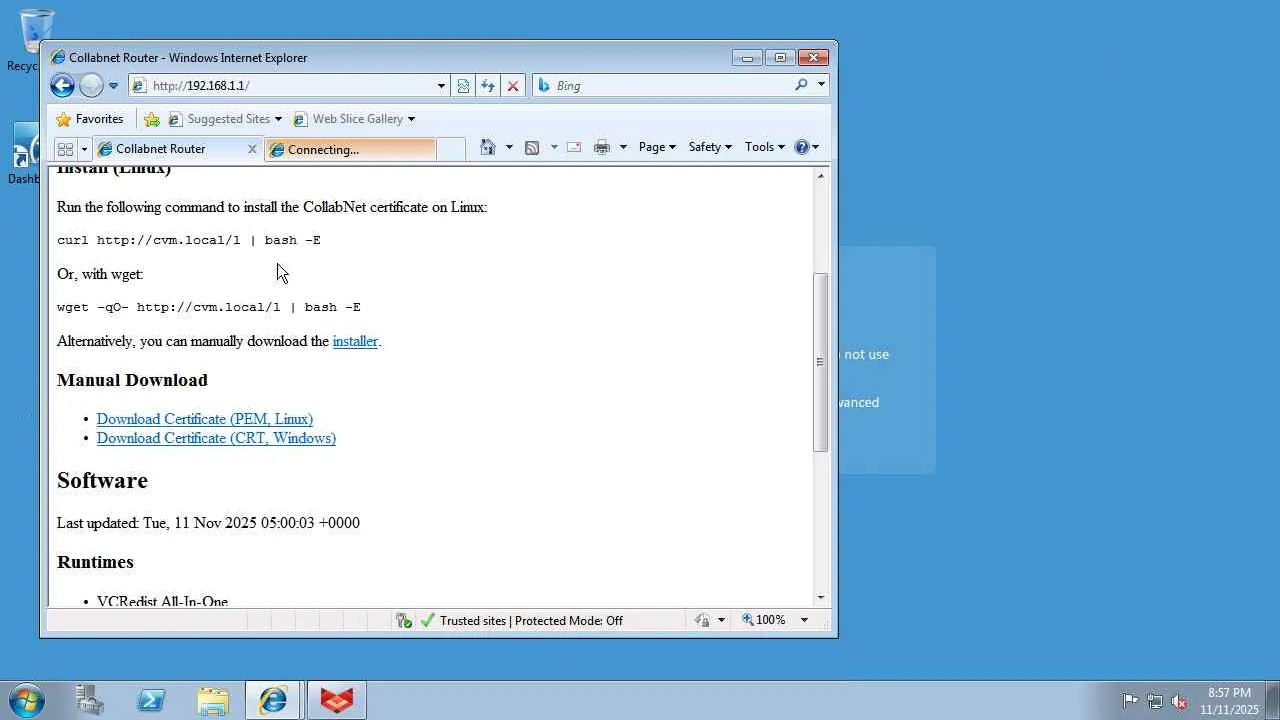
Task: Click the Home icon in command bar
Action: pos(488,147)
